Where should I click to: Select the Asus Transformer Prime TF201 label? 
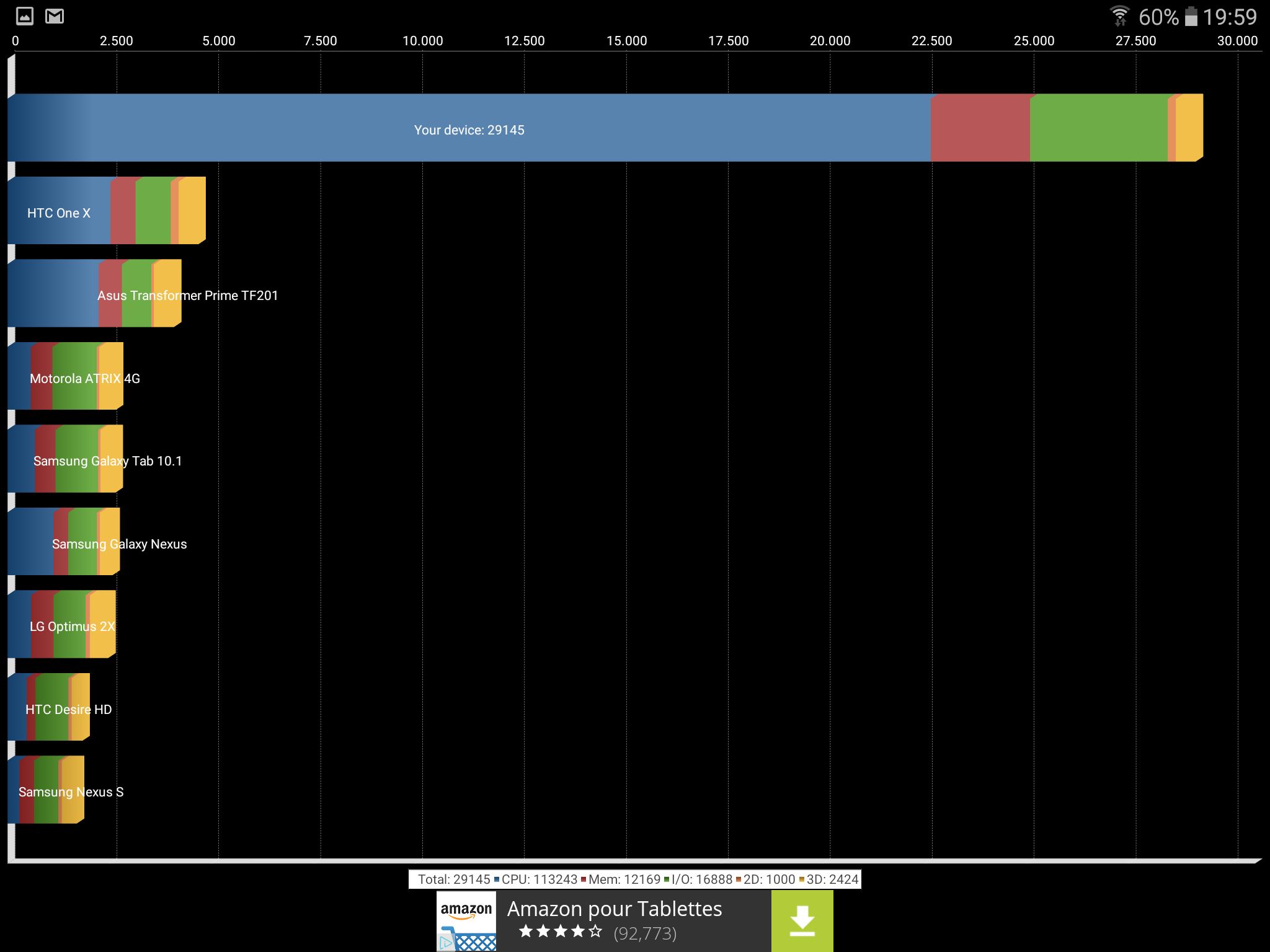(x=187, y=296)
